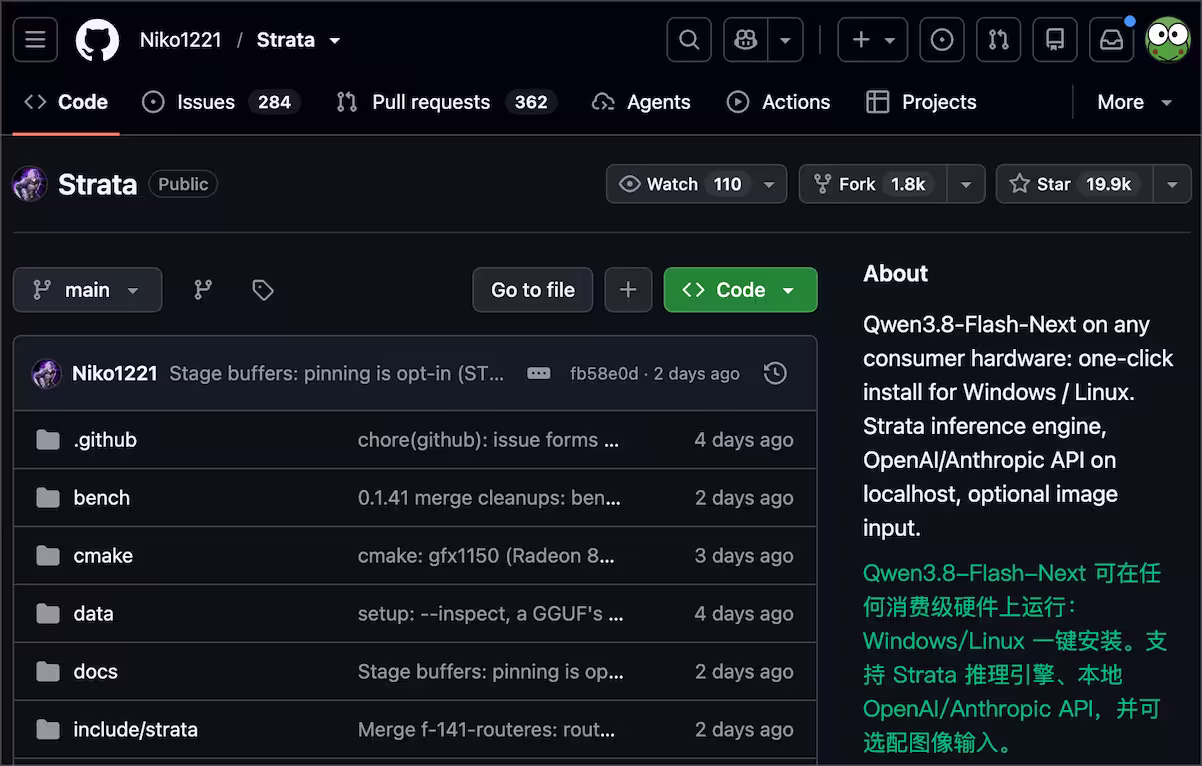
Task: Click the About heading
Action: tap(896, 274)
